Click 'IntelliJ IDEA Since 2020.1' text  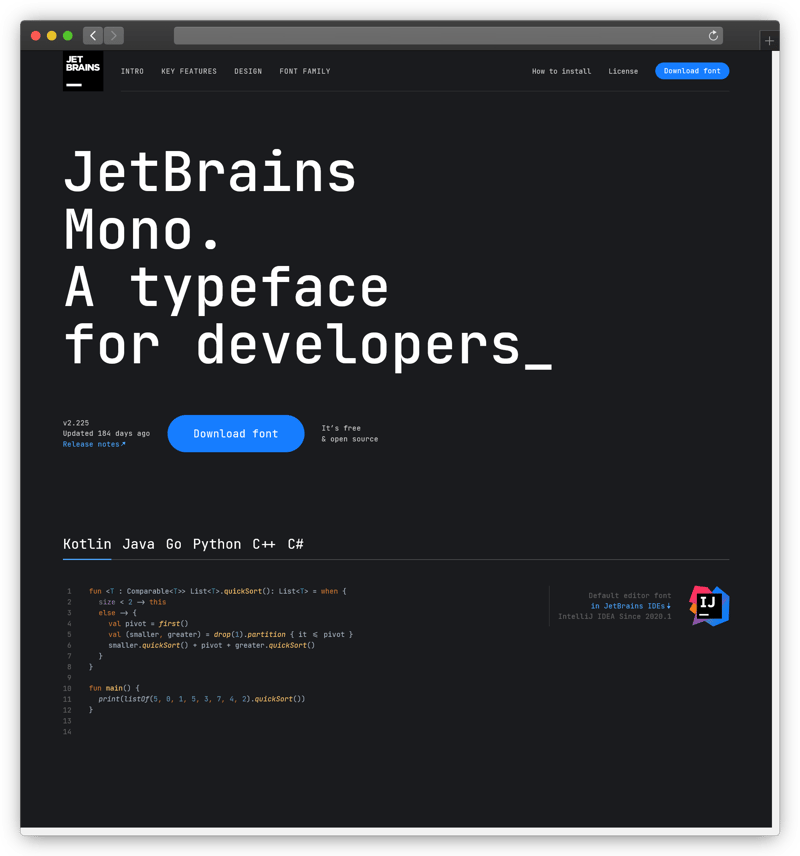pos(614,616)
